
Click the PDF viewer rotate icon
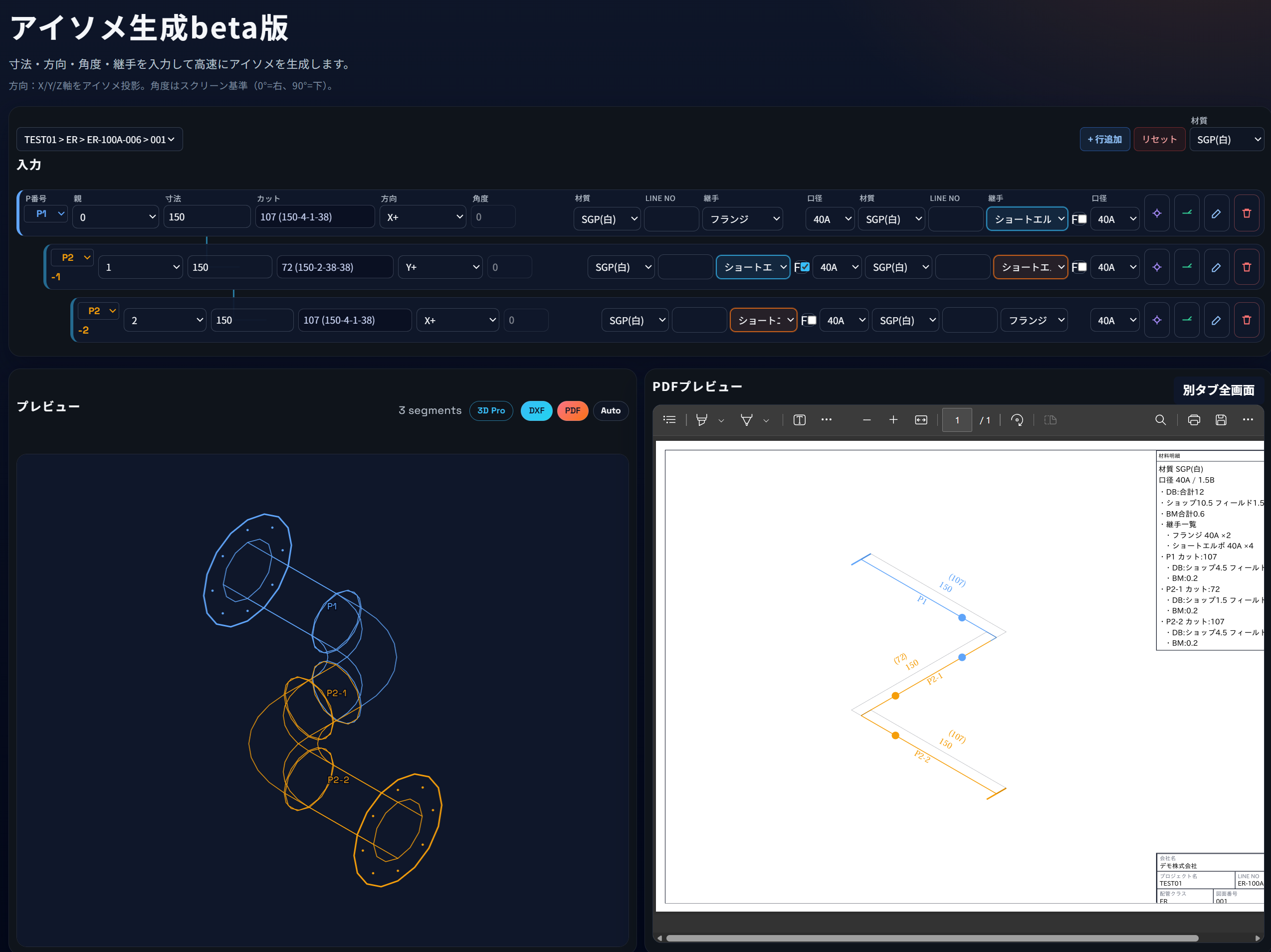(1017, 420)
